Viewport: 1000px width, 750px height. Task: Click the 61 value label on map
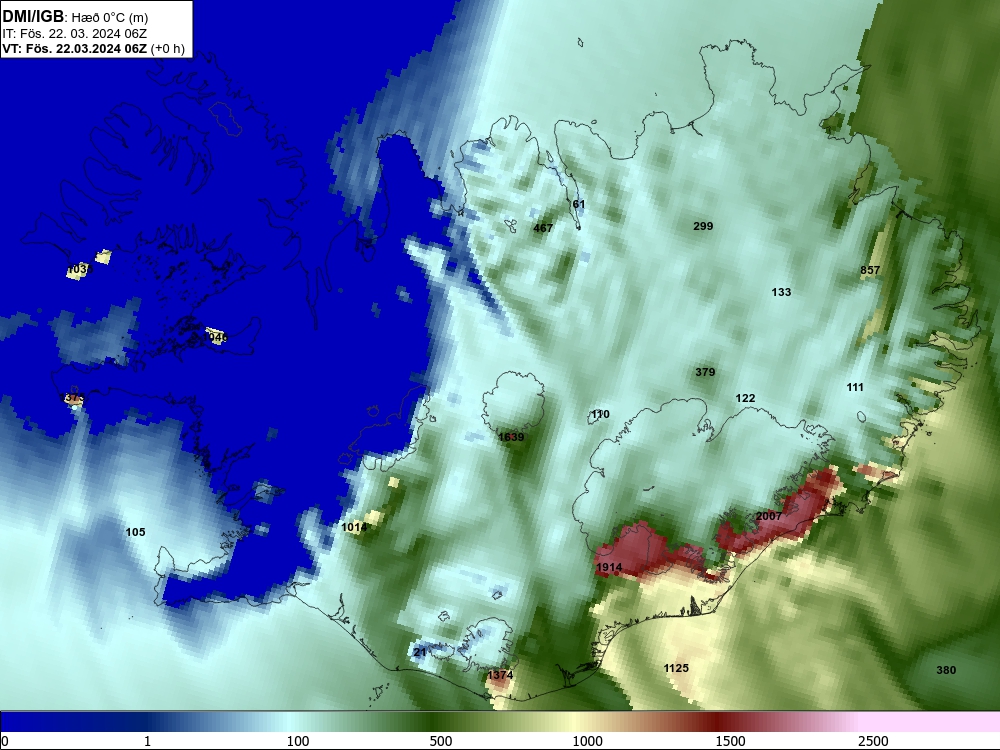click(x=578, y=205)
